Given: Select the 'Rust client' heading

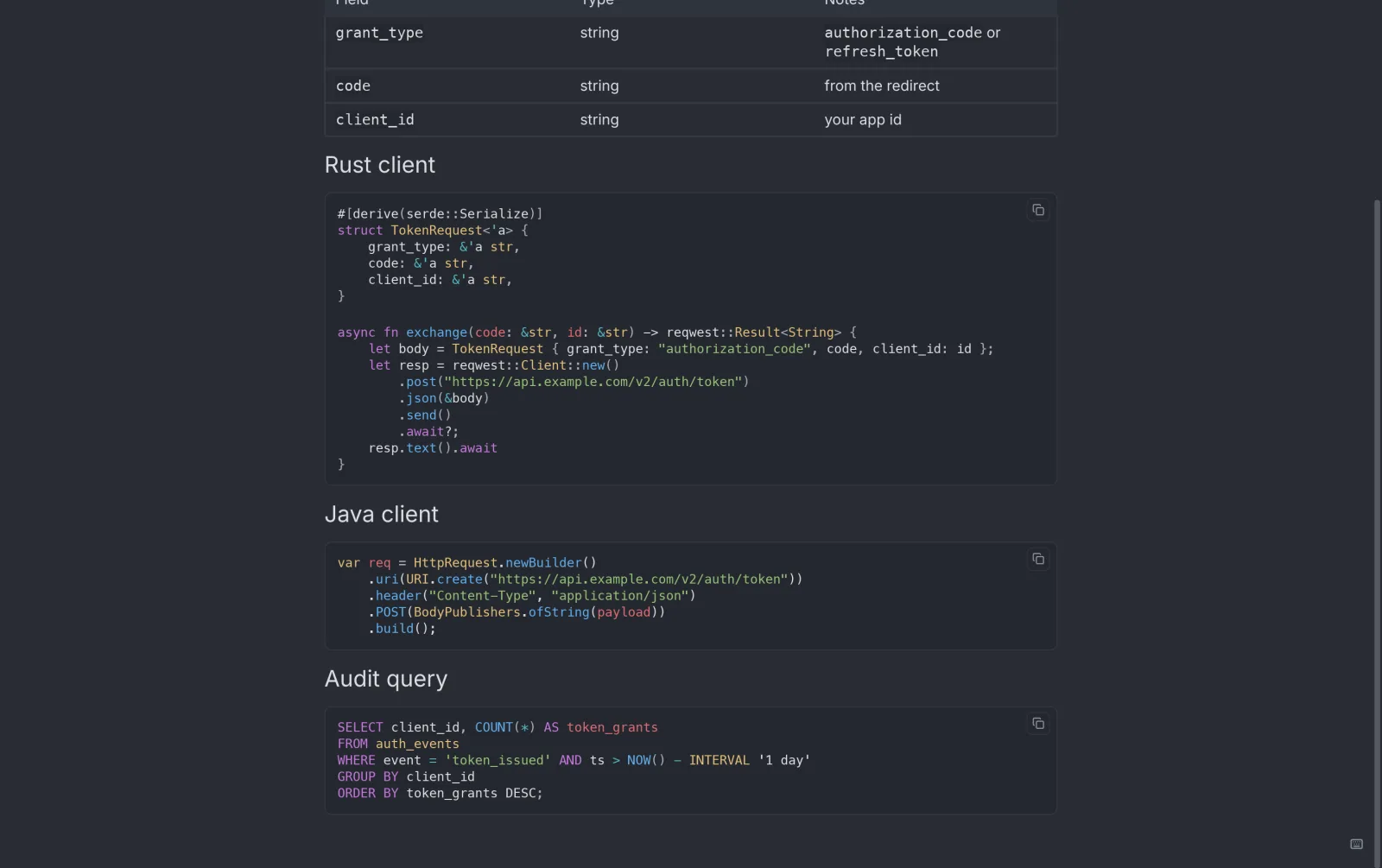Looking at the screenshot, I should click(x=380, y=165).
